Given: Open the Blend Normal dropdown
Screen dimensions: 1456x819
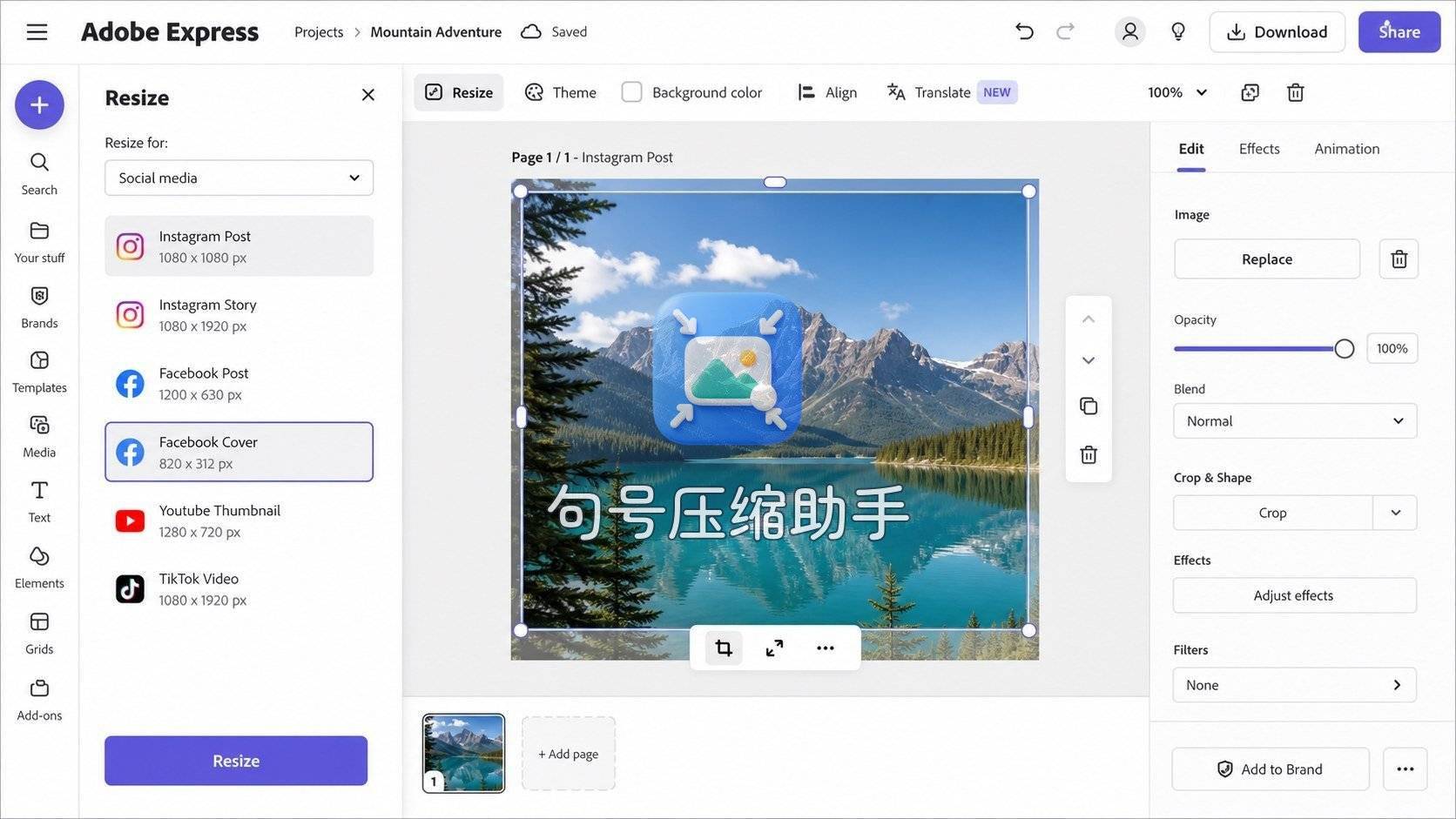Looking at the screenshot, I should click(x=1295, y=421).
